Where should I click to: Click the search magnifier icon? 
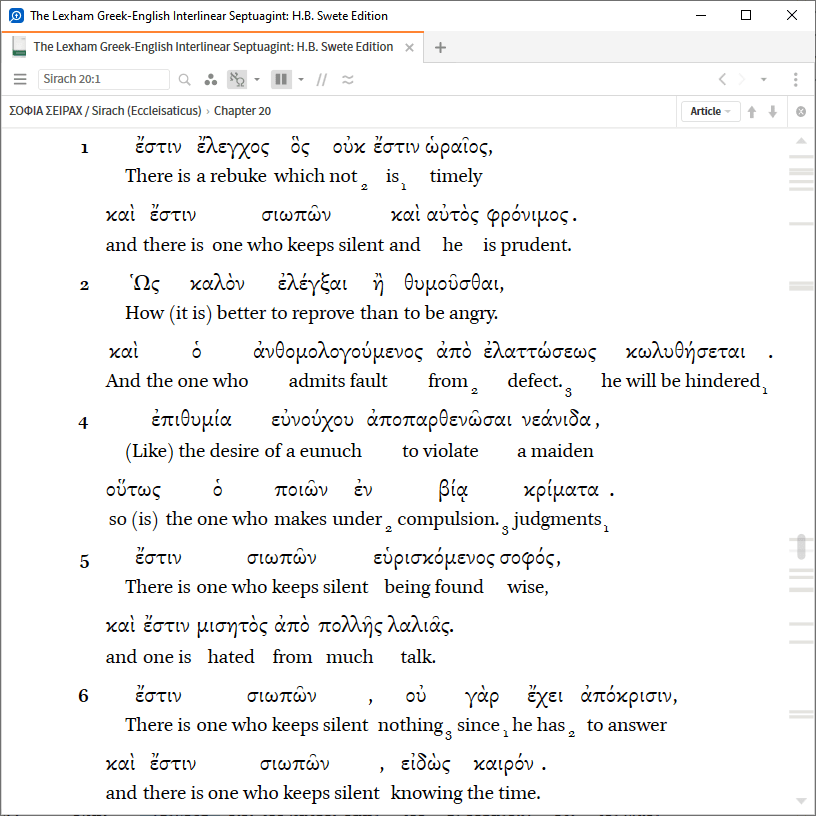185,80
